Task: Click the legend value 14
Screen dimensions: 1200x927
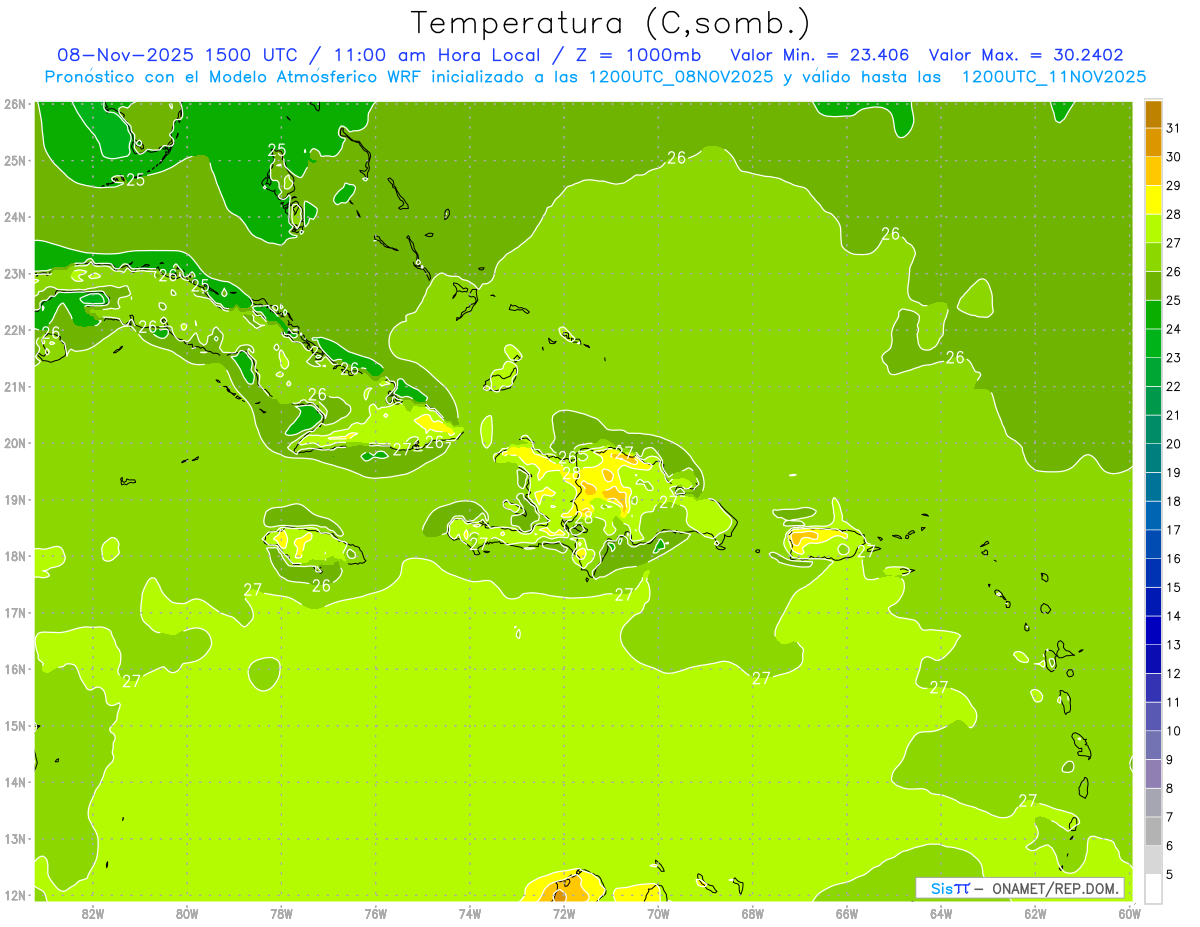Action: (x=1173, y=616)
